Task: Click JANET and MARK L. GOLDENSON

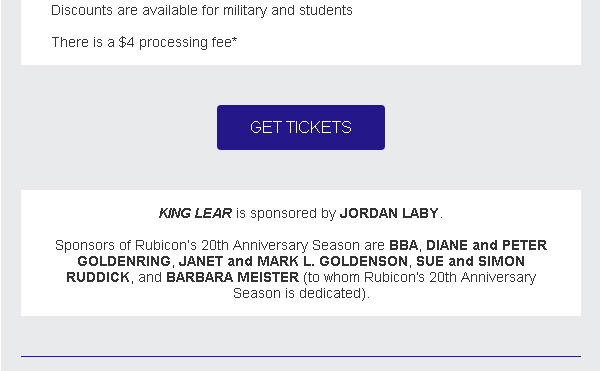Action: [x=293, y=261]
